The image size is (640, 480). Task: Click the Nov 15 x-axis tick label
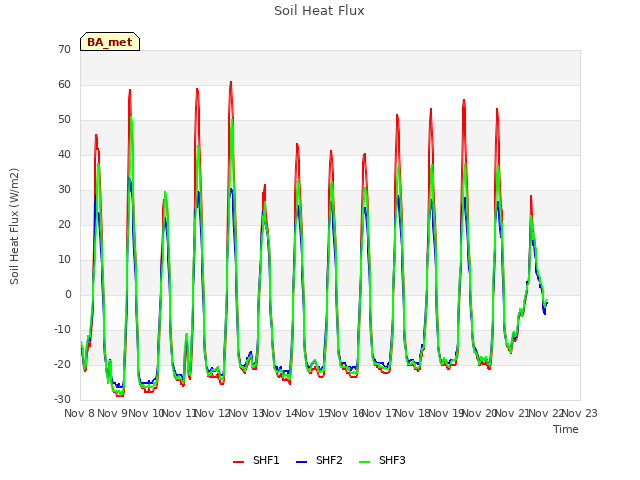point(313,413)
